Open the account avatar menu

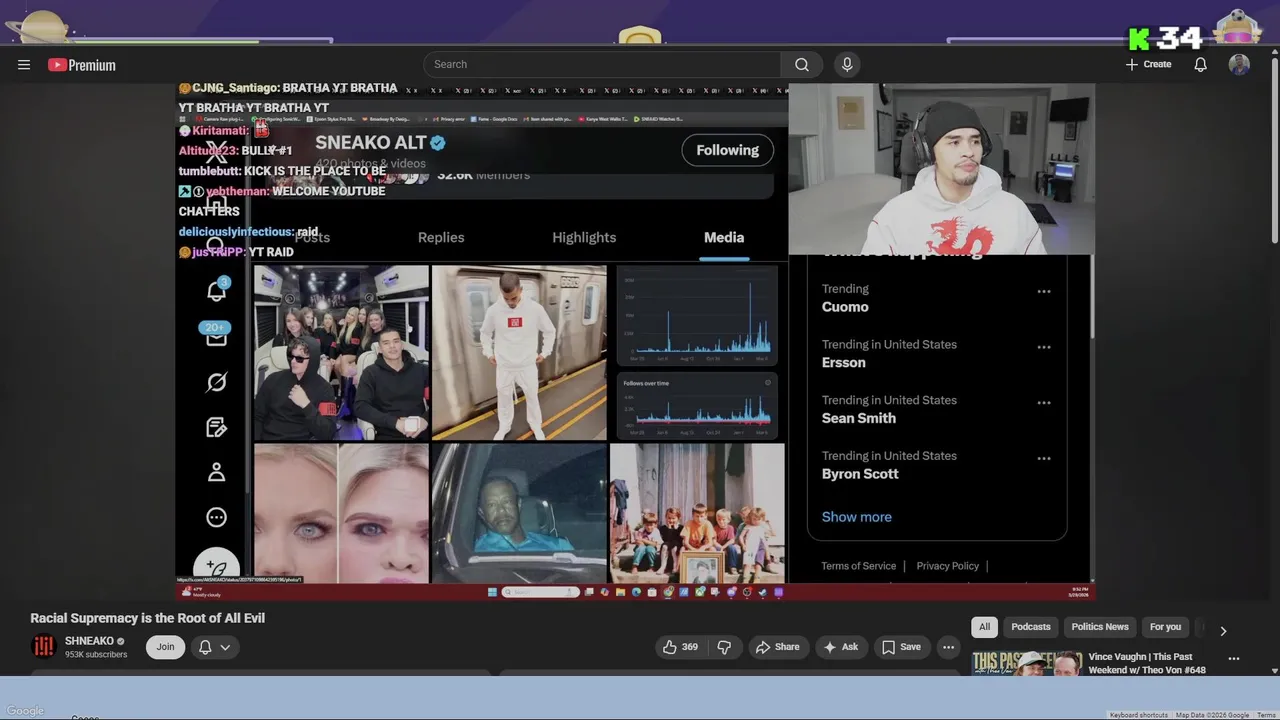click(x=1239, y=64)
